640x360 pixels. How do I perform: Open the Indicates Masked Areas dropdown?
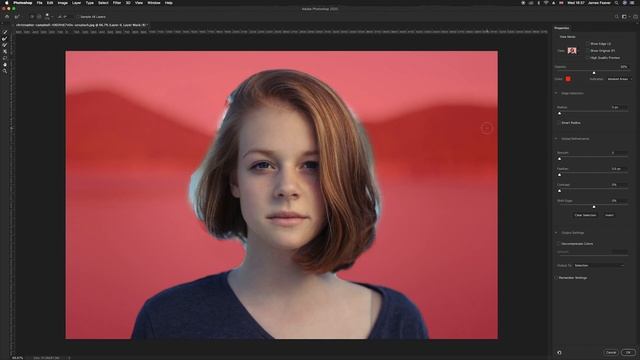tap(619, 79)
